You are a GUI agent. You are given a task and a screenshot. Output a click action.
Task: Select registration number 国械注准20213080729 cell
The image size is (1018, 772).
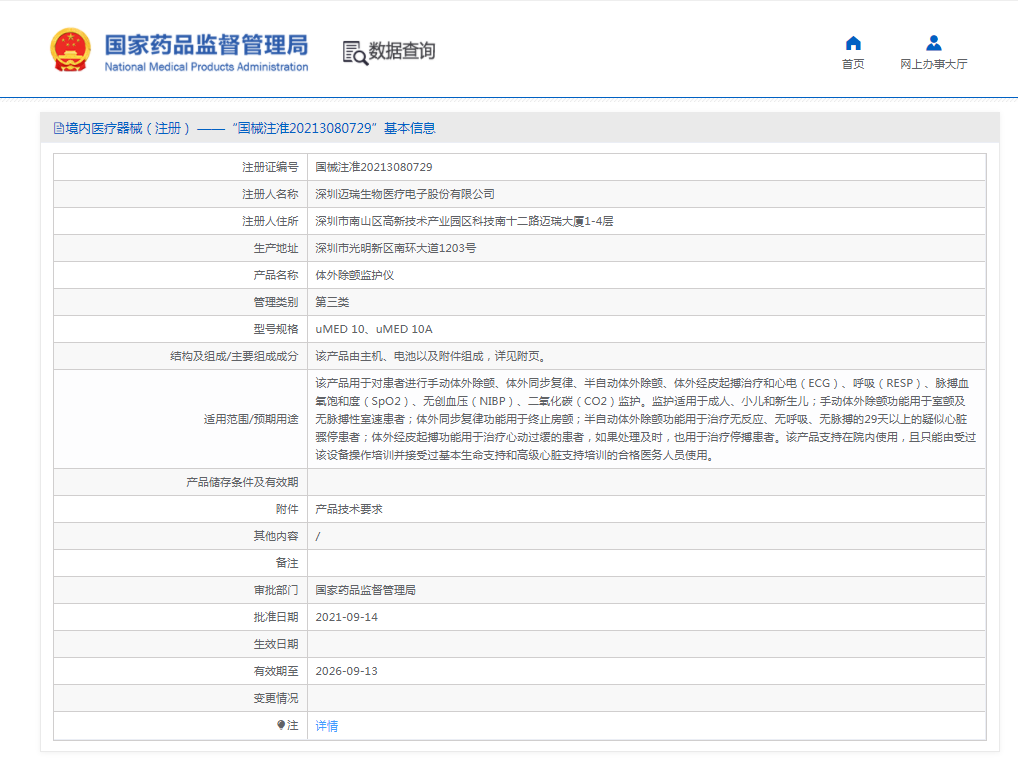374,167
